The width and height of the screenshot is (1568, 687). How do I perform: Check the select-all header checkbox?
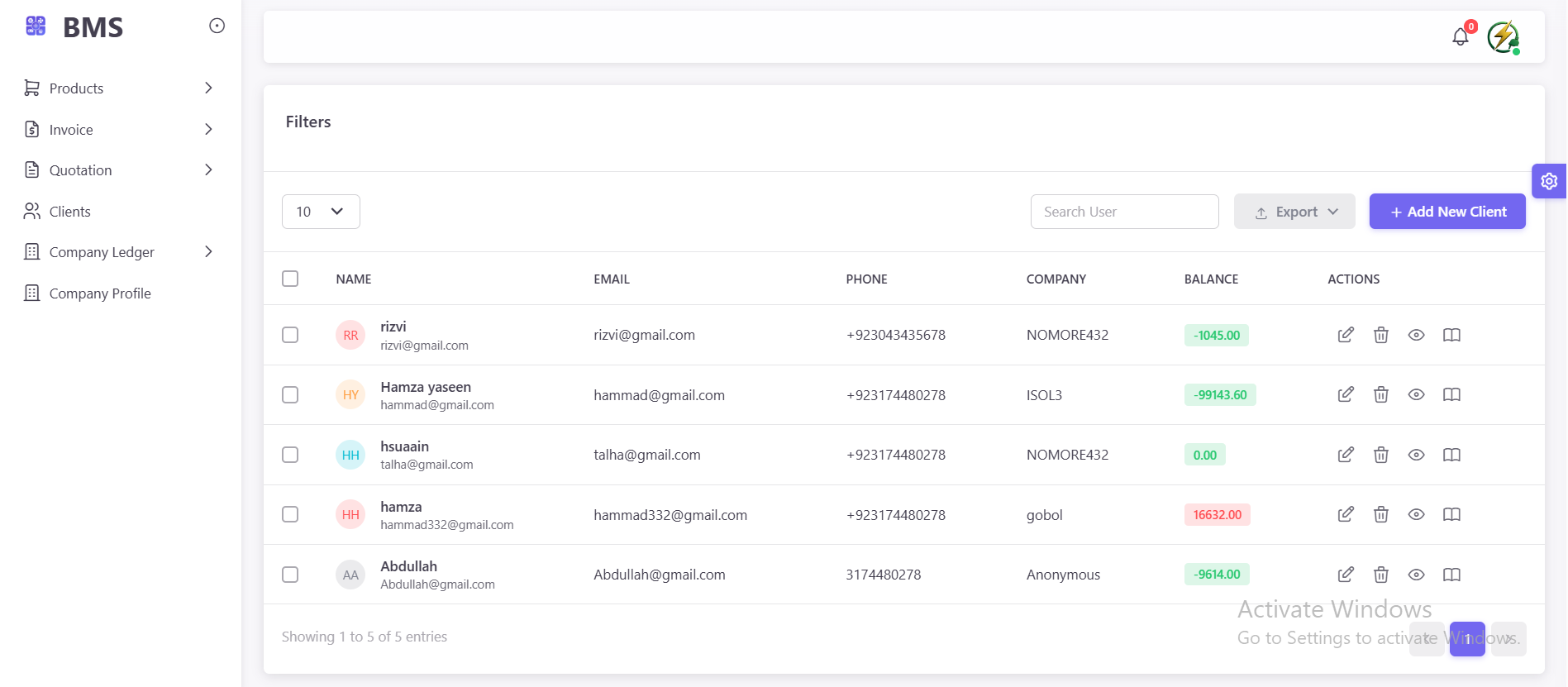click(290, 279)
